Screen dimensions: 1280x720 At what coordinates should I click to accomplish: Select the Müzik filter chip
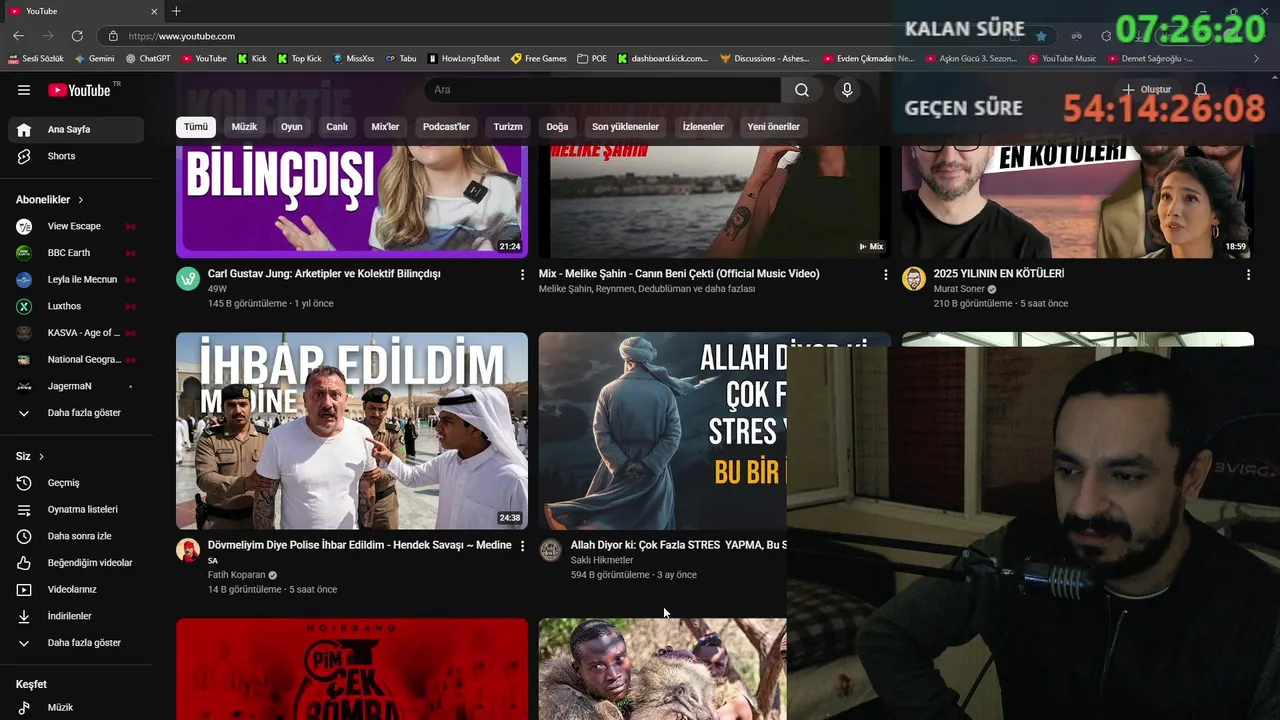click(244, 127)
